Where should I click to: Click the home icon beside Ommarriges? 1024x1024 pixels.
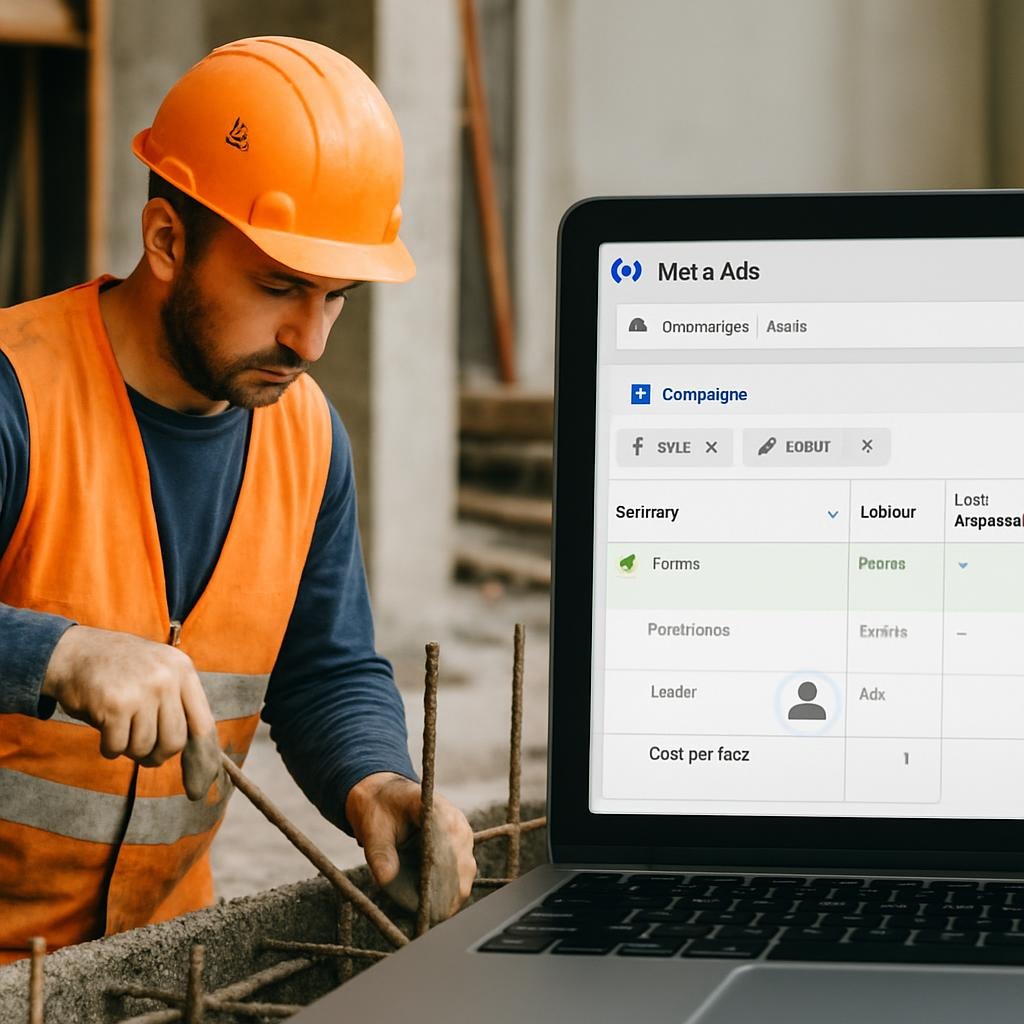638,326
